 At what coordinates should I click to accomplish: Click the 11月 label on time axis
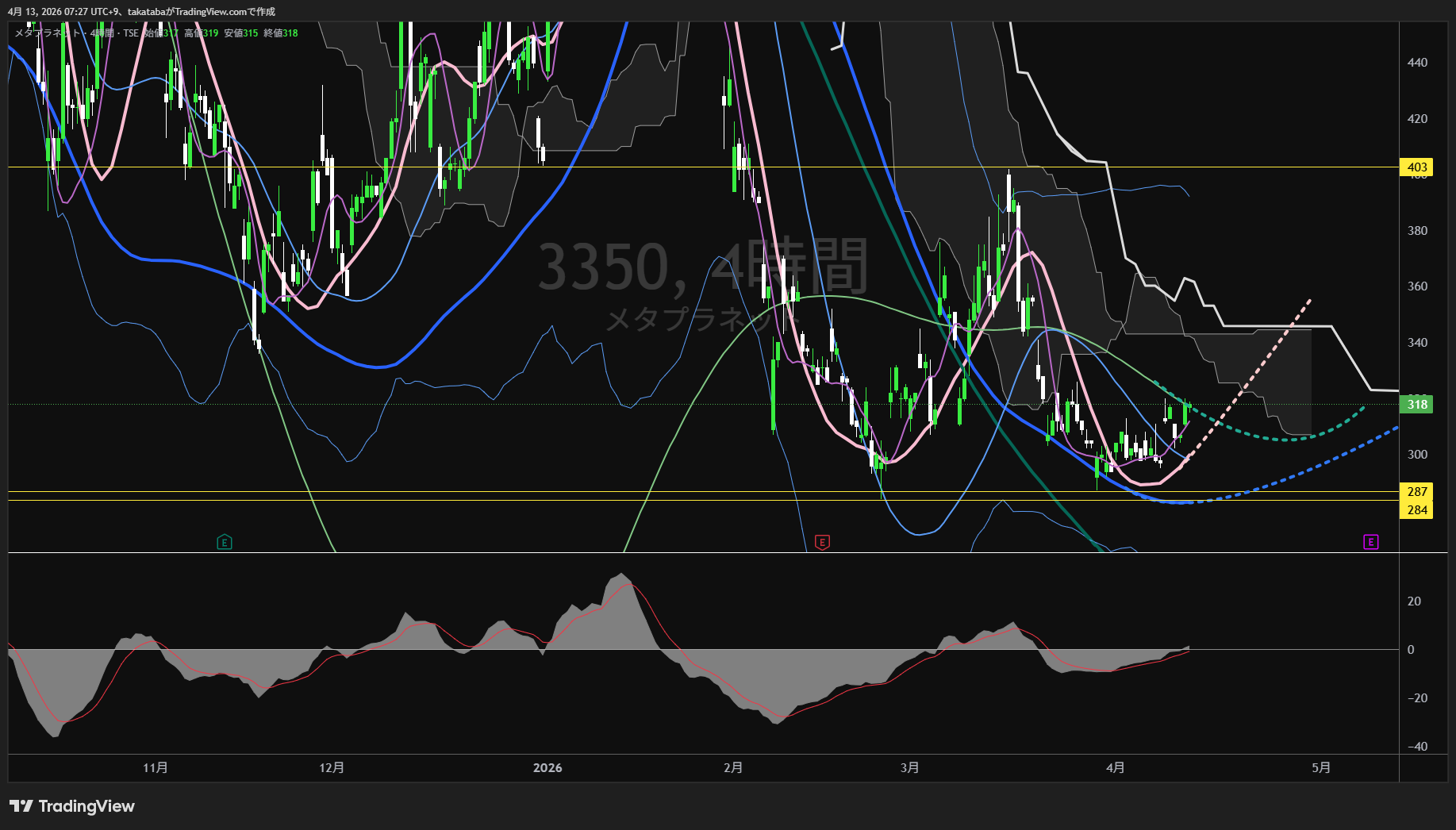coord(156,768)
